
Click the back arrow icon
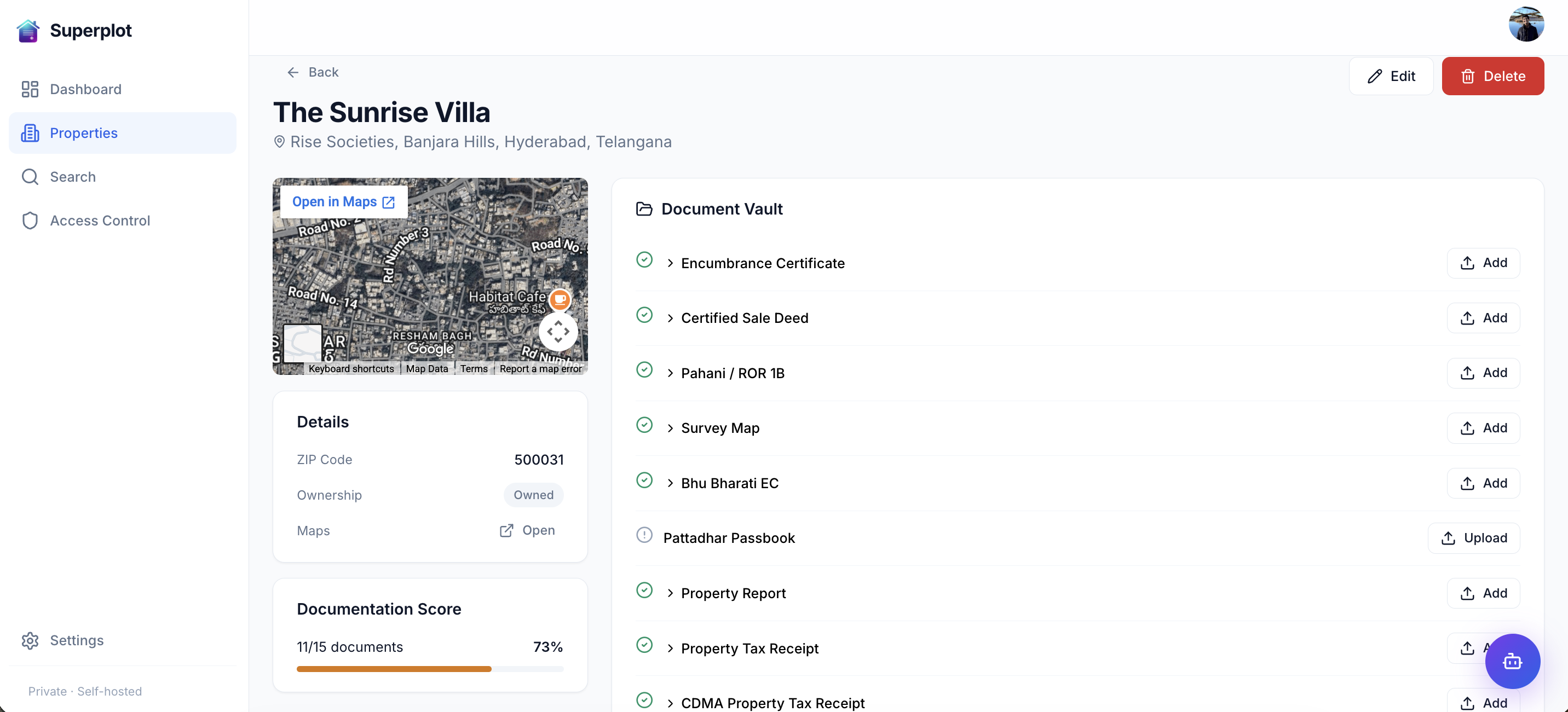293,72
